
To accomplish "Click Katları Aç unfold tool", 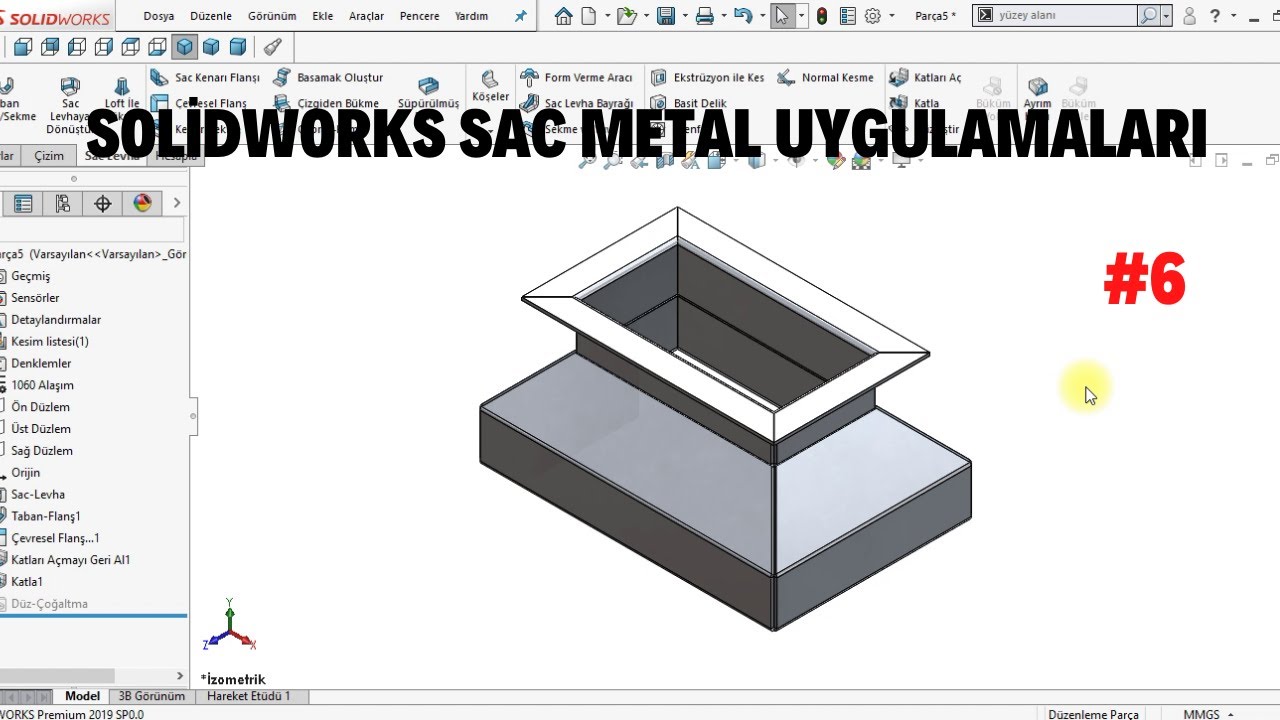I will tap(926, 77).
